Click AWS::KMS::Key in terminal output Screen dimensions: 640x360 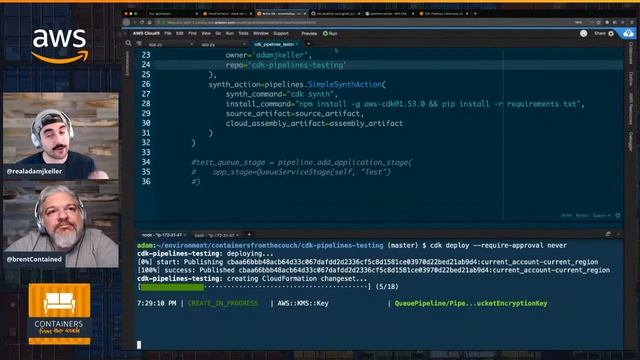click(x=303, y=303)
